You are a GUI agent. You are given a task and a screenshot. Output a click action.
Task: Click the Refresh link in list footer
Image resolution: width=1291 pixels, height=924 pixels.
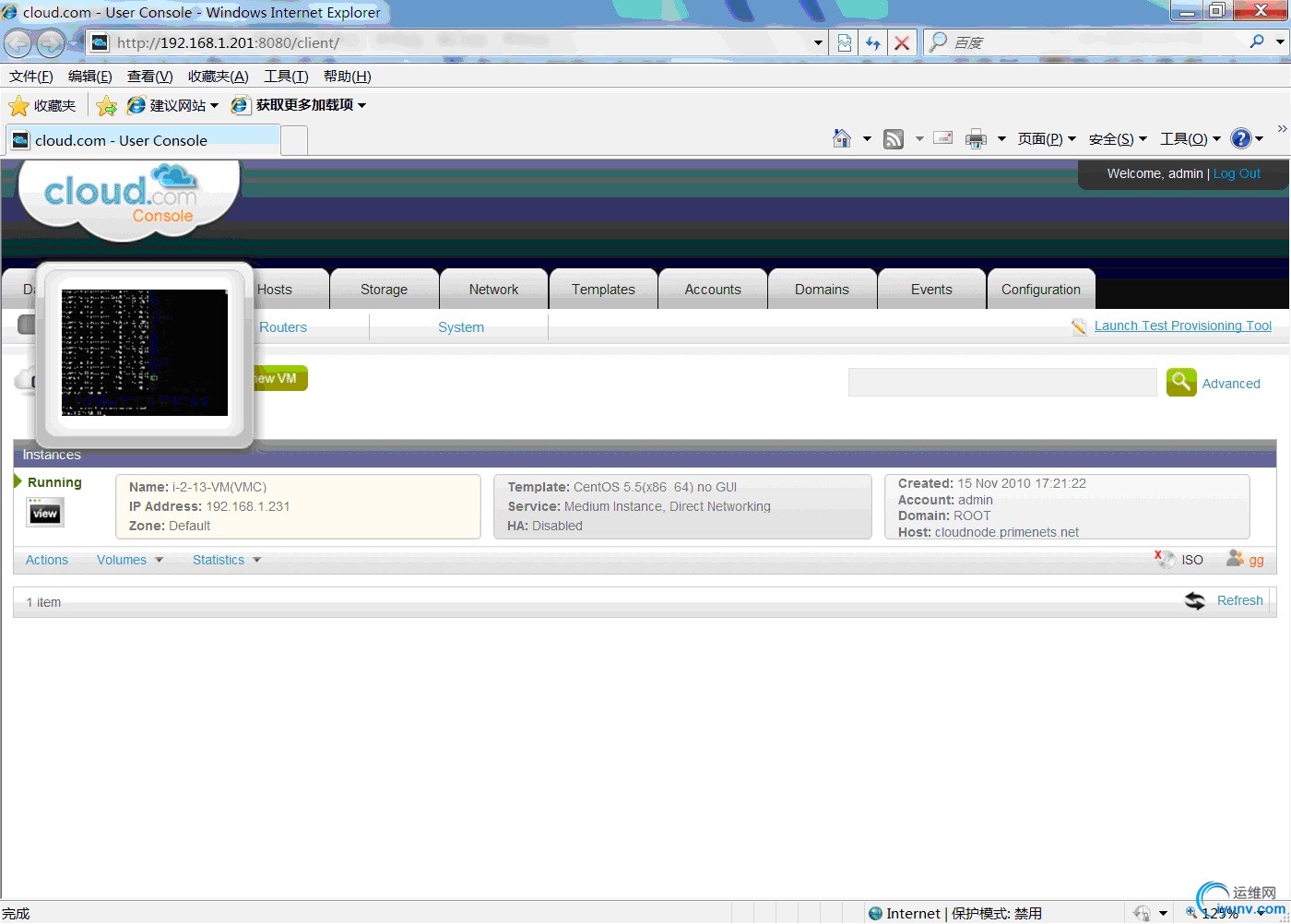pos(1240,600)
